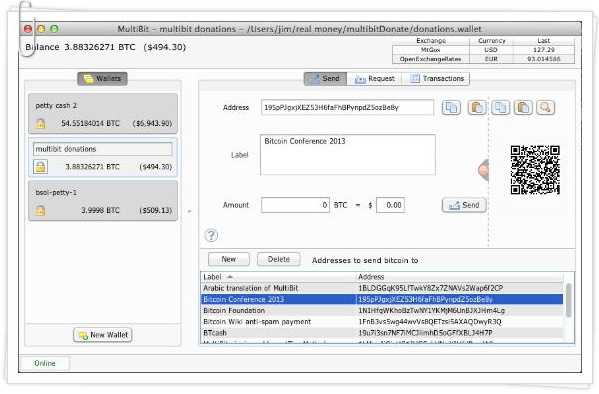Click the Address column header in table

tap(460, 277)
